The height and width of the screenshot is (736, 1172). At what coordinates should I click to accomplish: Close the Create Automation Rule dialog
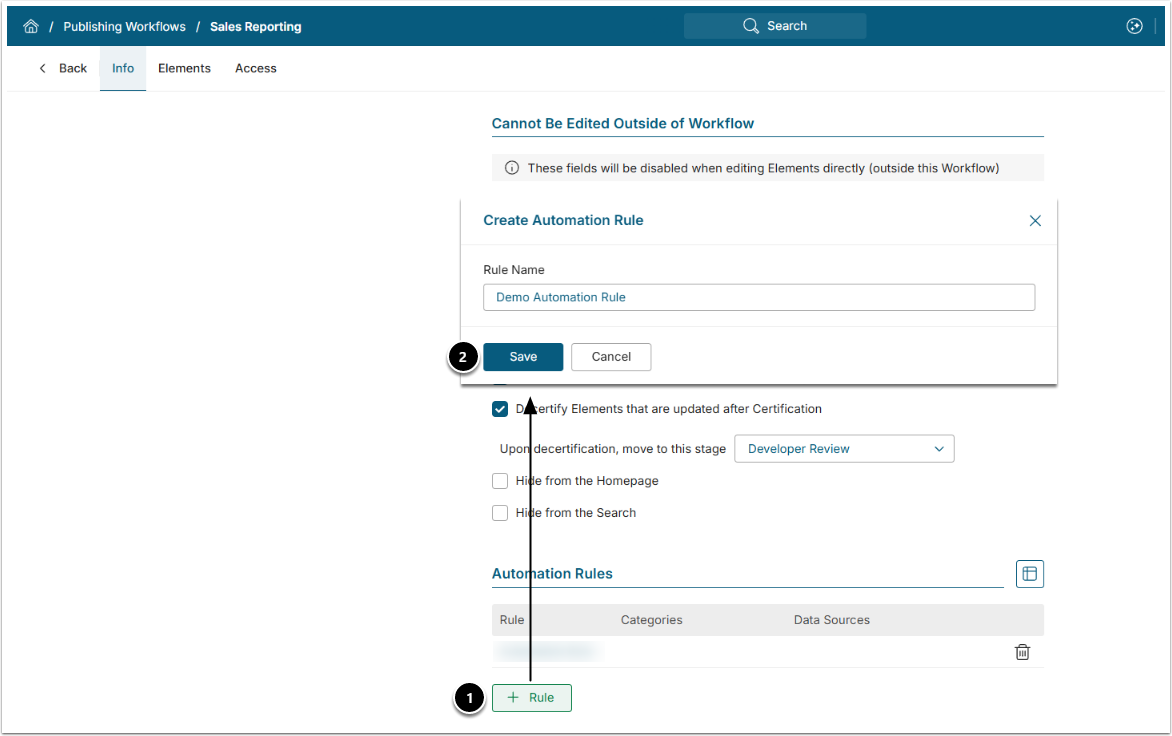[1035, 221]
